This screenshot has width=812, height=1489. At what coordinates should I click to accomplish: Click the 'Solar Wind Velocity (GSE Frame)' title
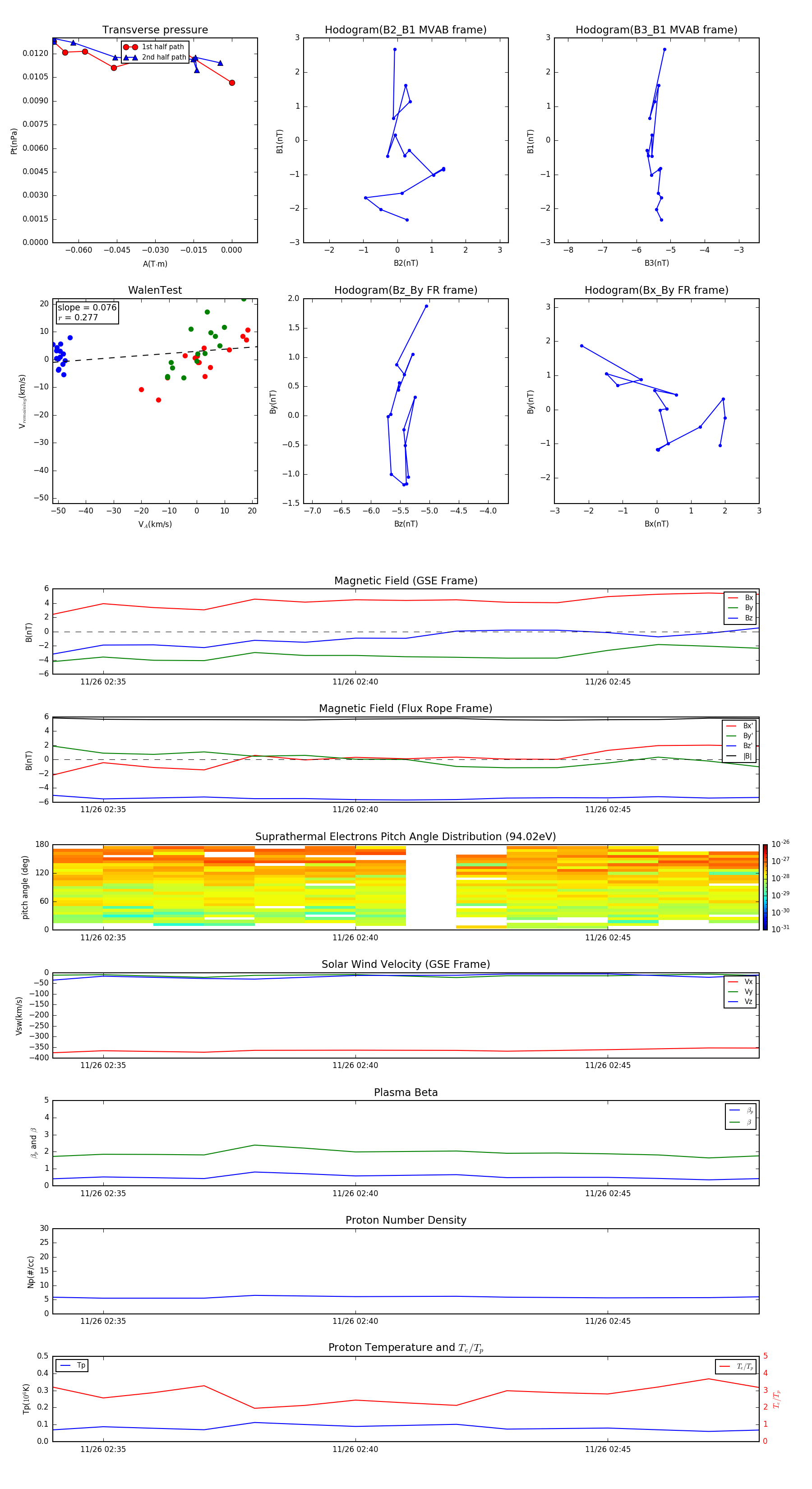(406, 964)
